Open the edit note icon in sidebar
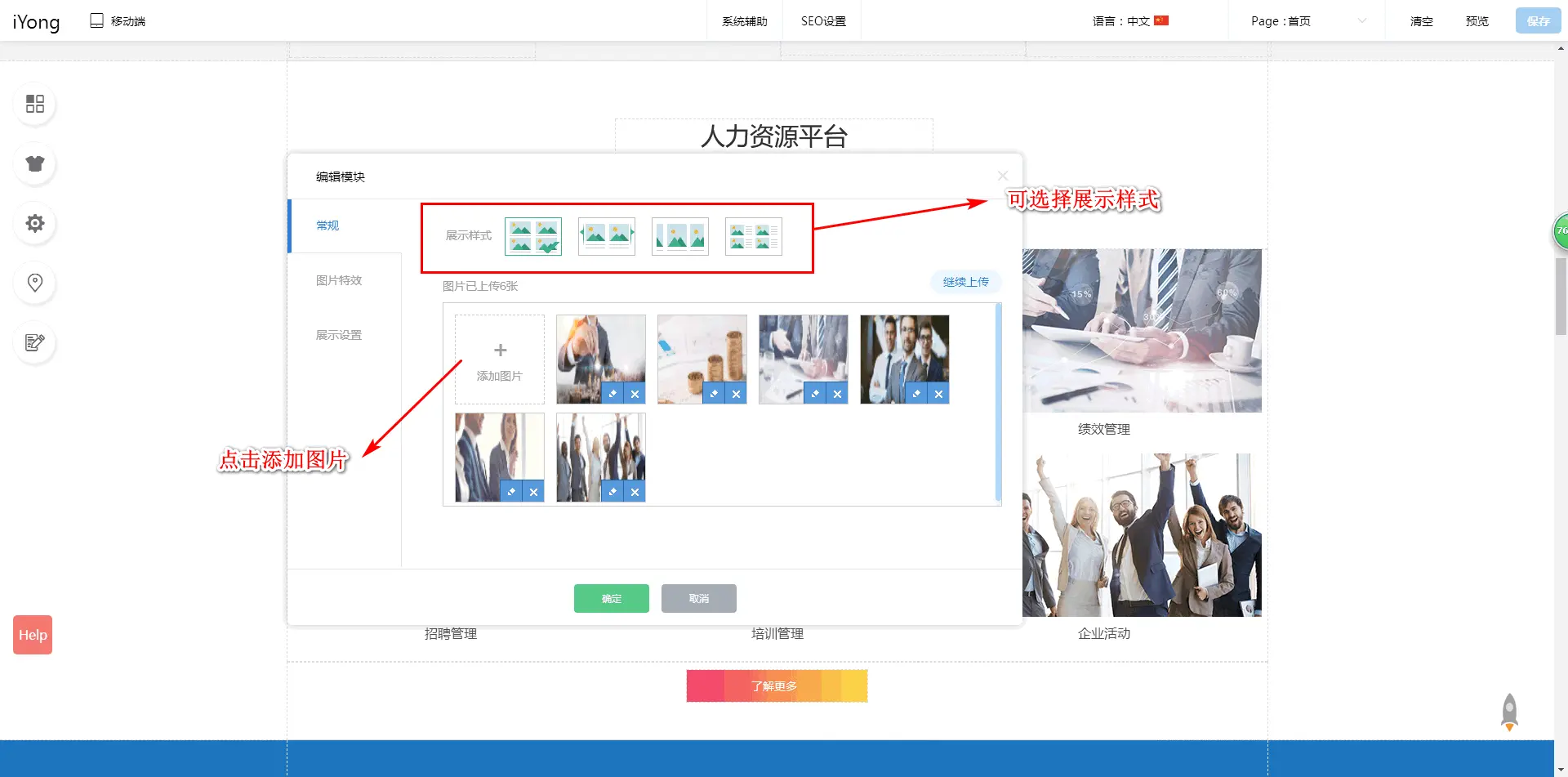Image resolution: width=1568 pixels, height=777 pixels. (x=34, y=342)
